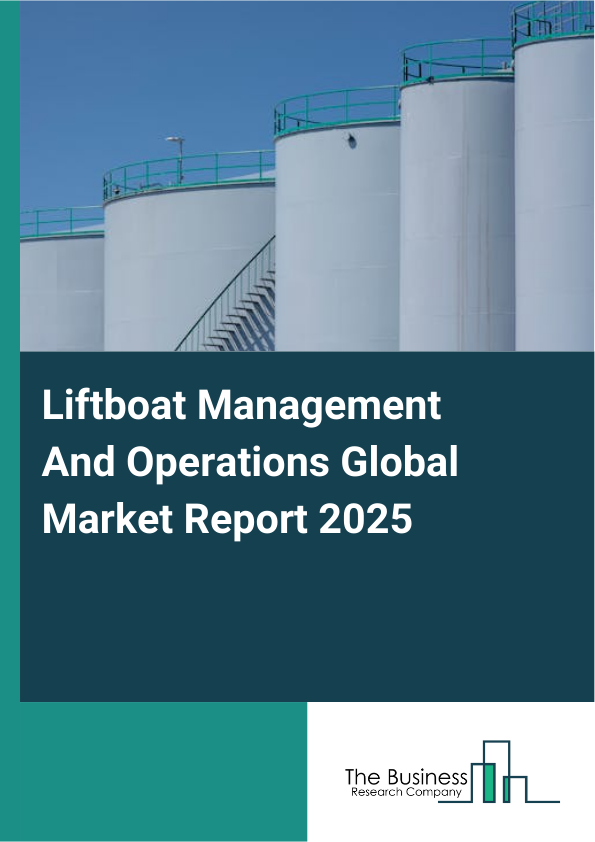Click the report title "Liftboat Management And Operations Global Market Report 2025"
This screenshot has width=595, height=842.
[x=250, y=462]
